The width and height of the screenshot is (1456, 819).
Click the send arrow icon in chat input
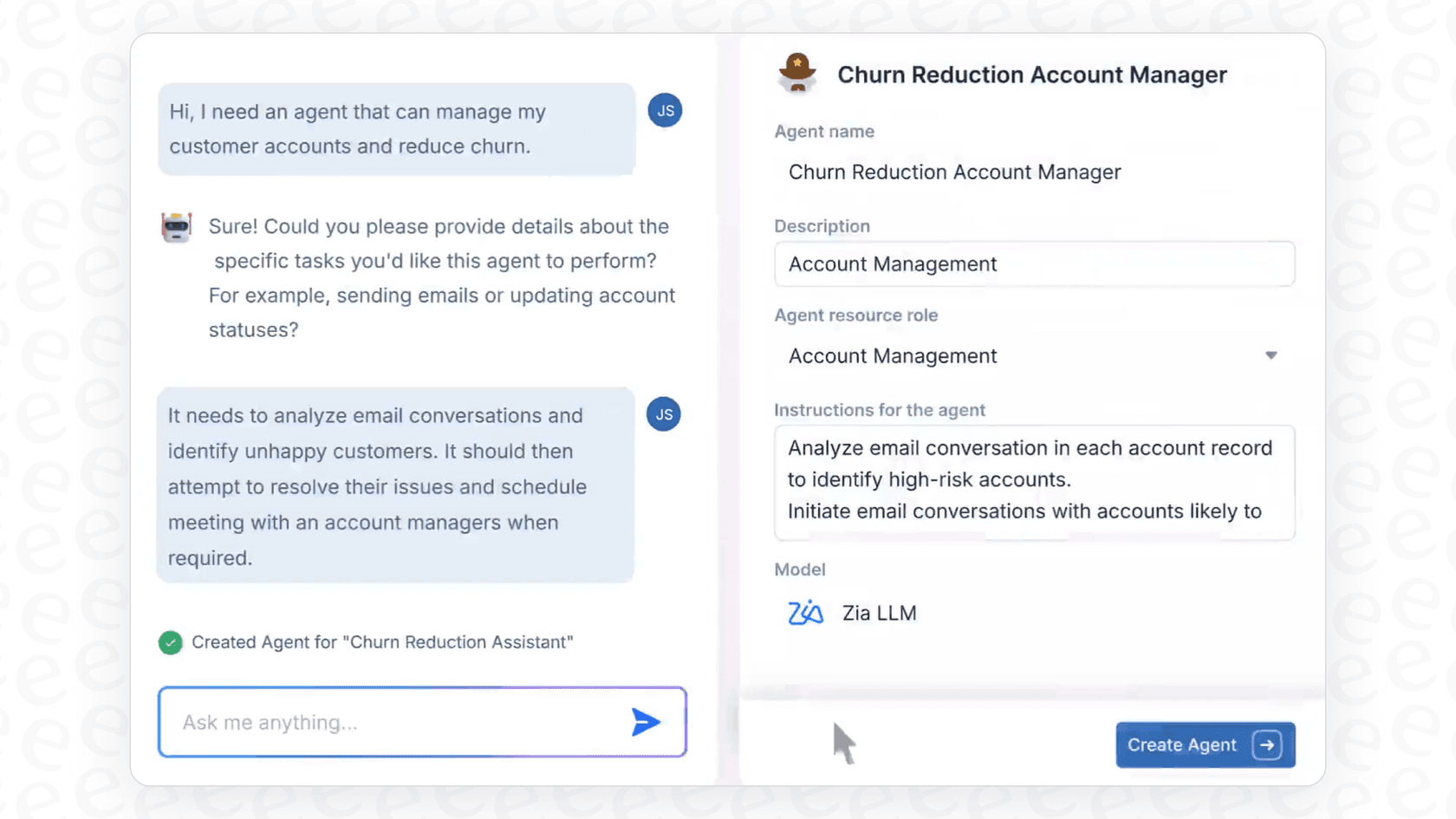pos(645,721)
